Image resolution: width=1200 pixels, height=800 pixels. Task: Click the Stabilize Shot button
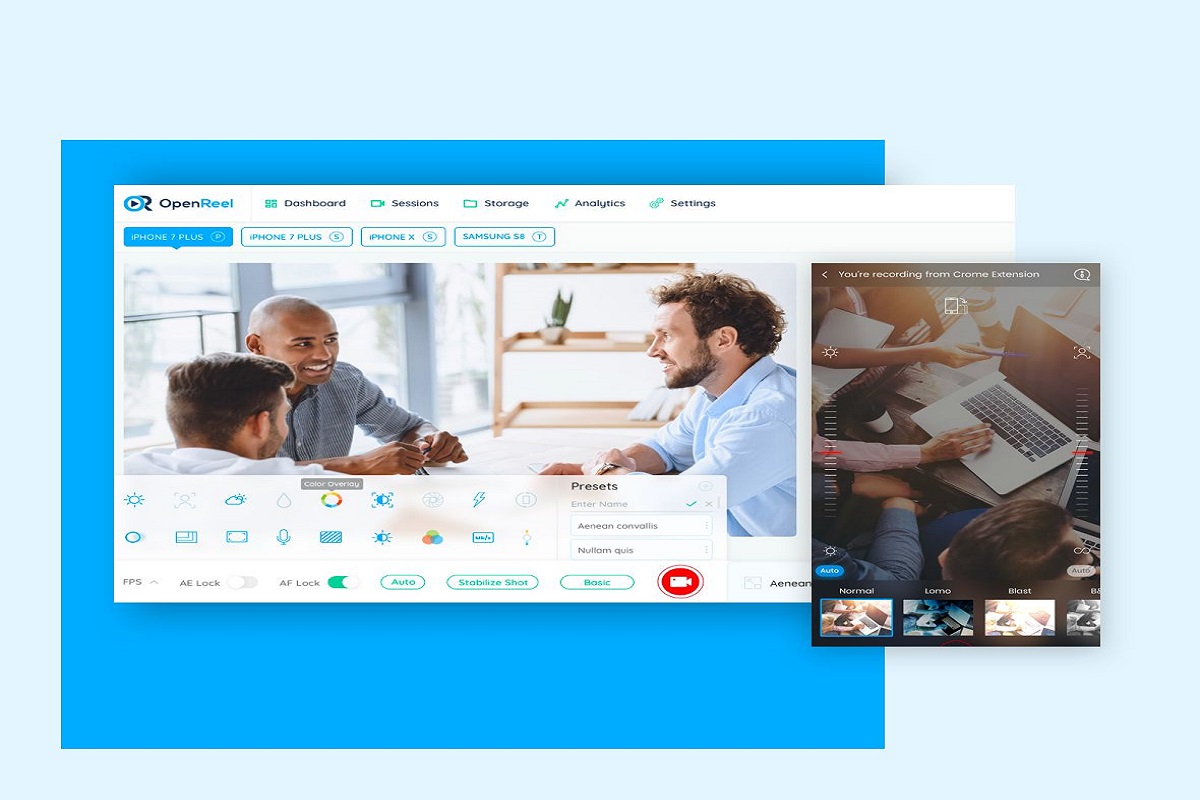(492, 582)
